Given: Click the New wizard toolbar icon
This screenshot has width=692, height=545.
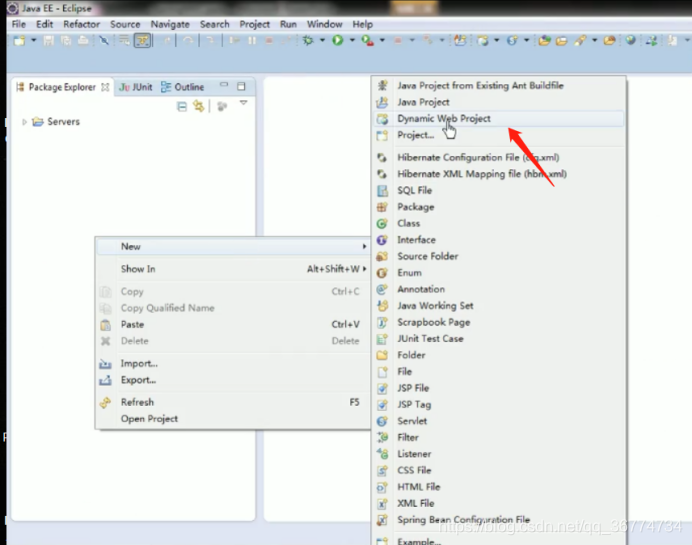Looking at the screenshot, I should [19, 41].
